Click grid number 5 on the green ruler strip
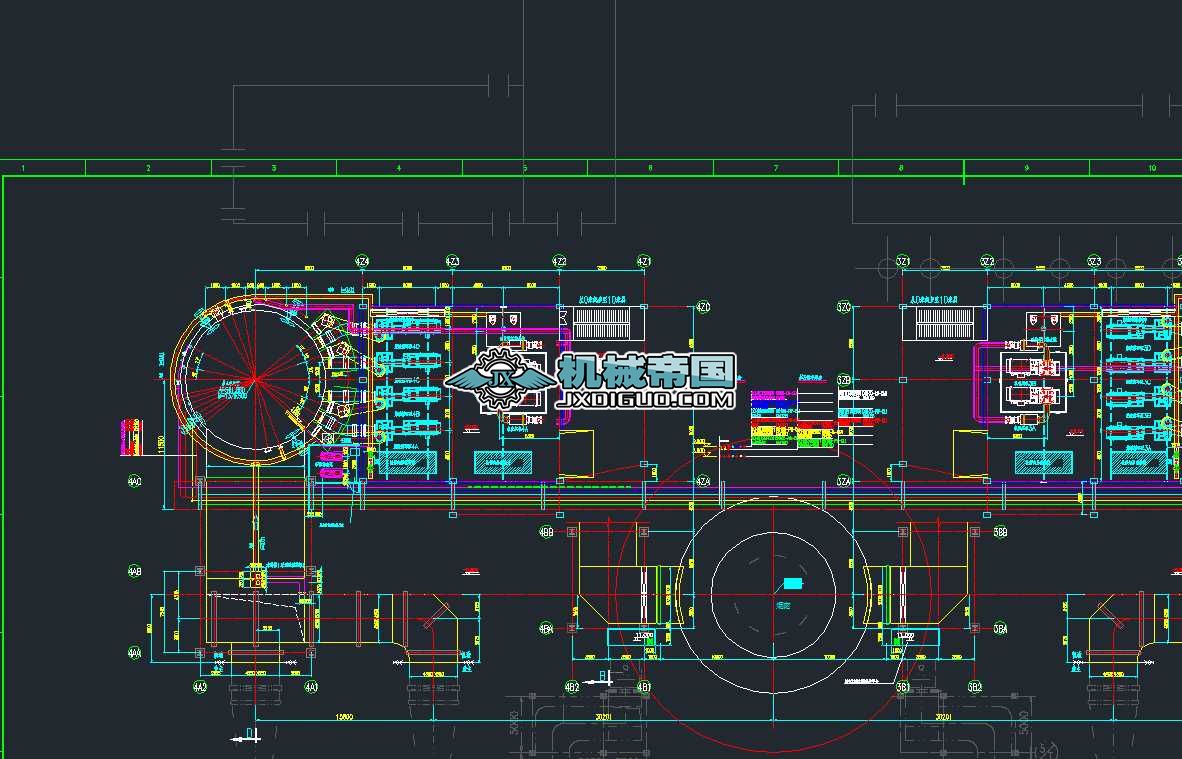 pyautogui.click(x=524, y=167)
